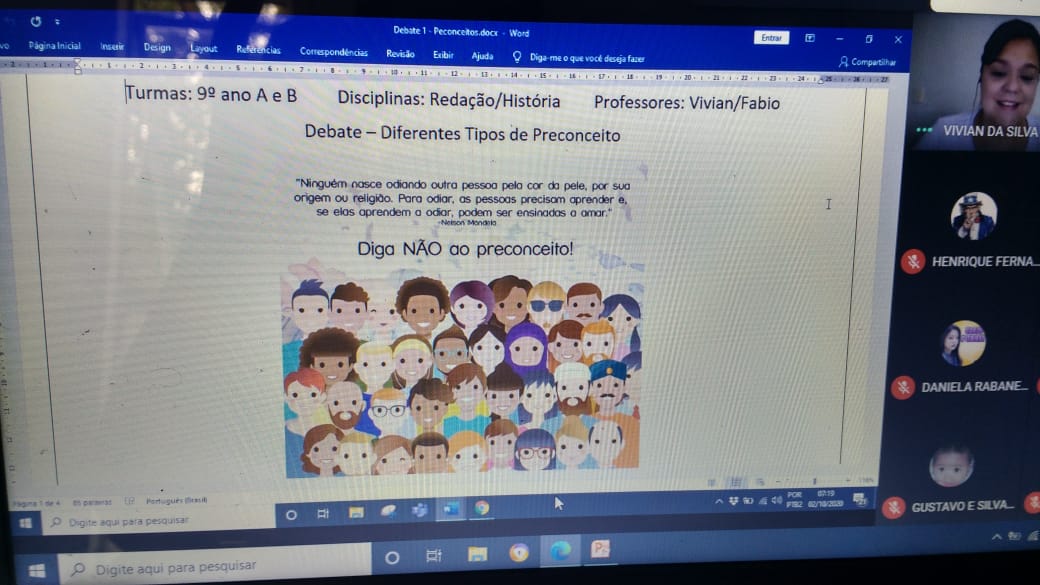Open File Explorer on the bottom taskbar
The width and height of the screenshot is (1040, 585).
point(477,553)
